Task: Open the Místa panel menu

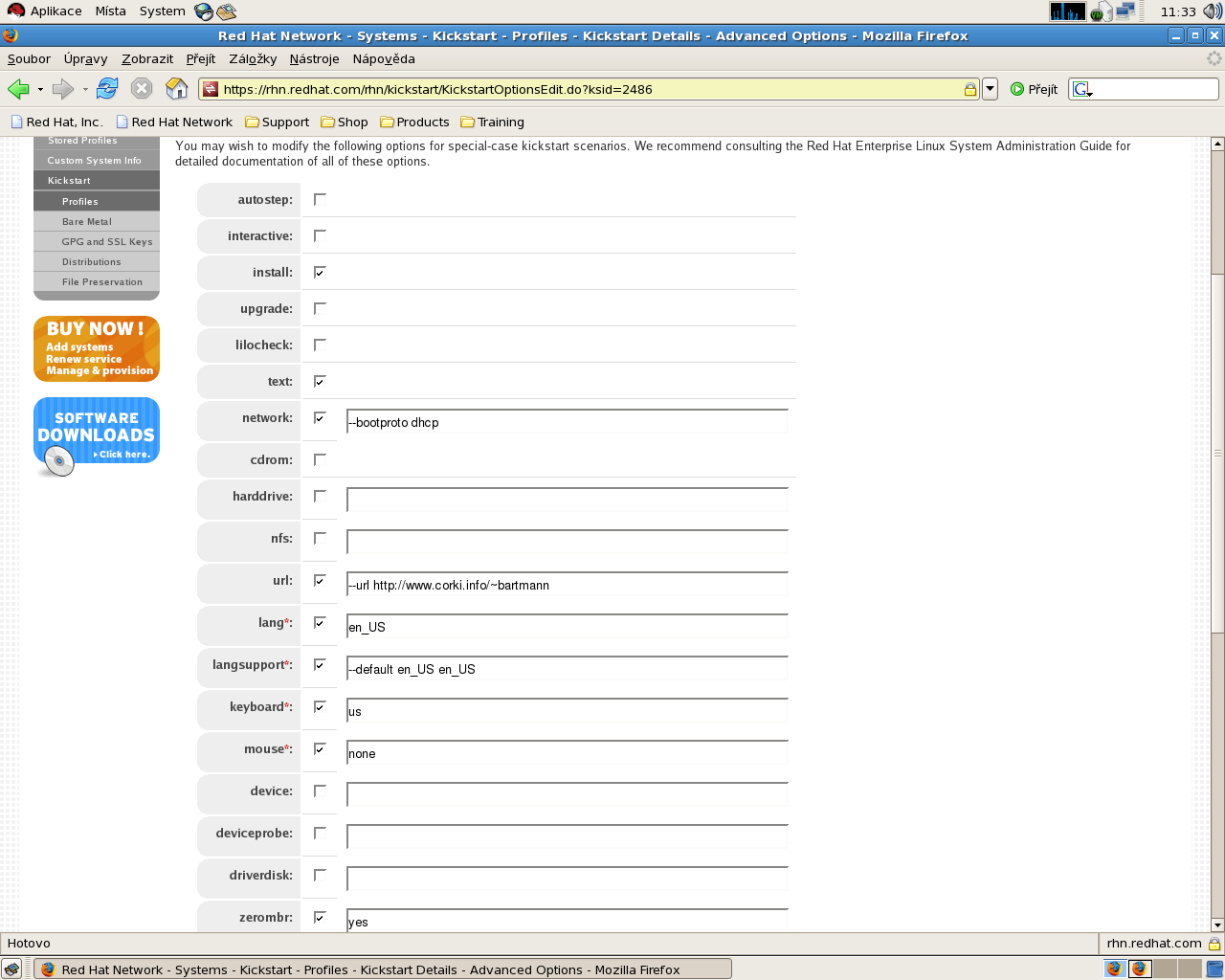Action: click(110, 11)
